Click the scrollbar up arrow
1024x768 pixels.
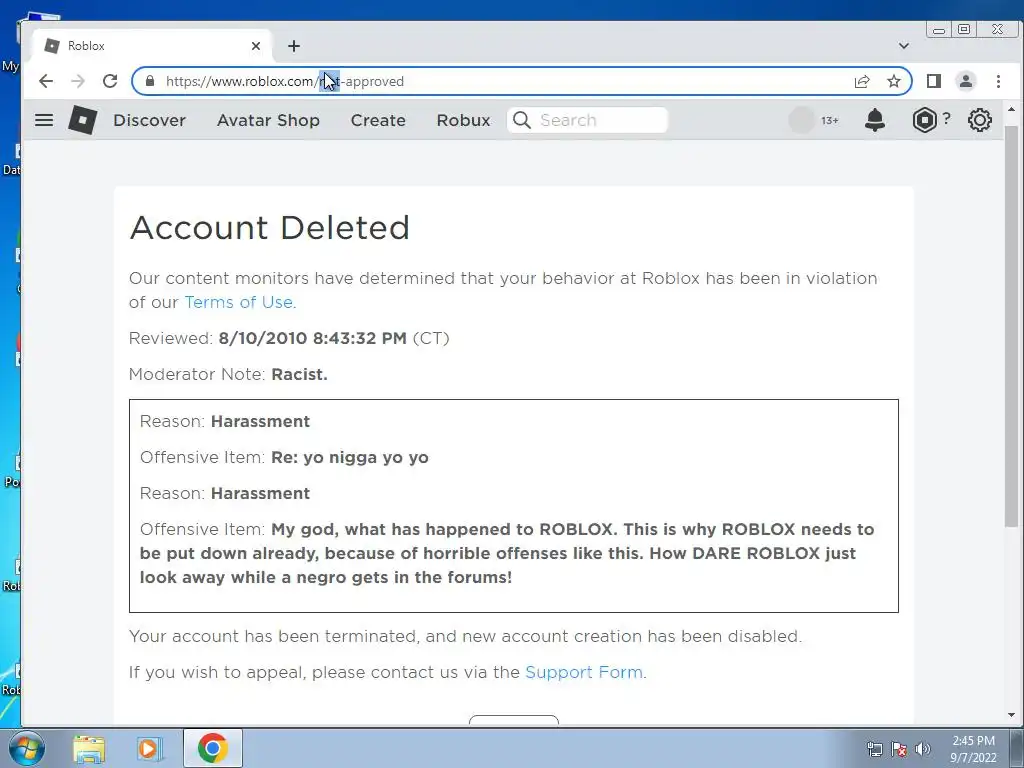point(1011,110)
